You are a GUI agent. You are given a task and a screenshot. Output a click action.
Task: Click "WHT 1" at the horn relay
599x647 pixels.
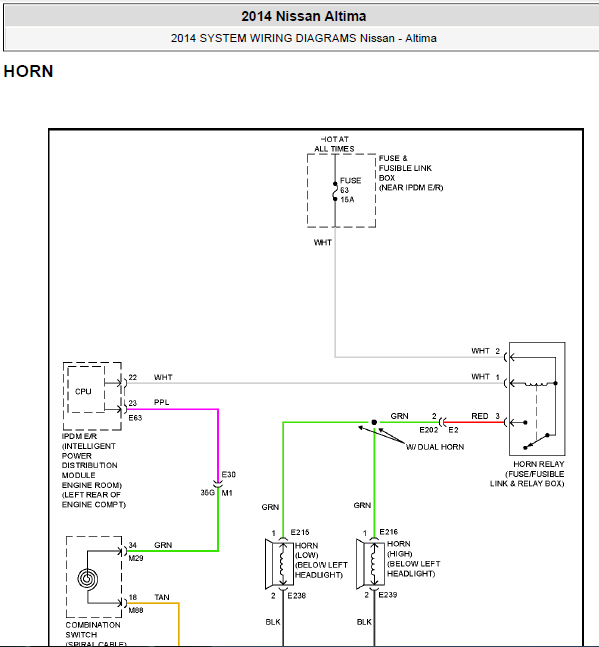tap(486, 376)
